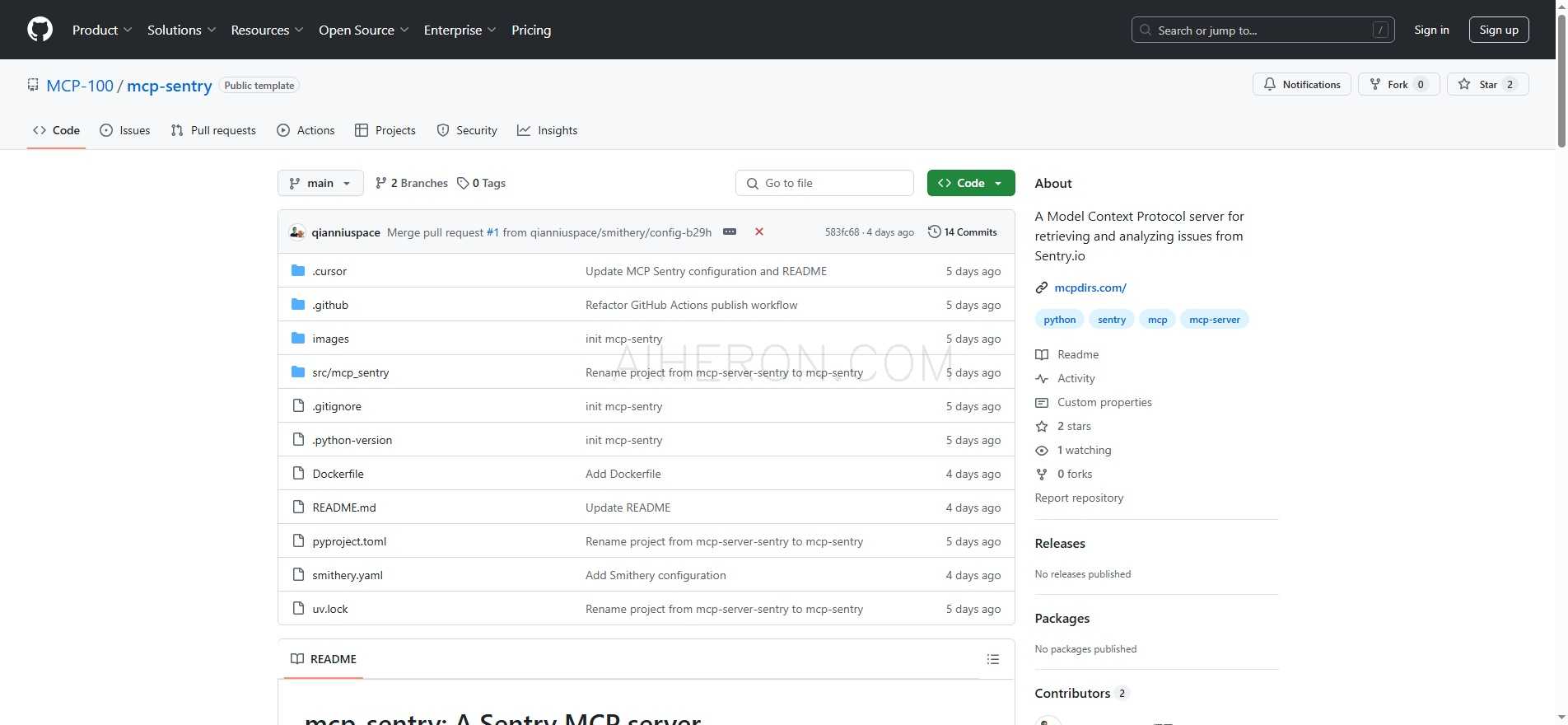Switch to the Issues tab
1568x725 pixels.
[125, 130]
